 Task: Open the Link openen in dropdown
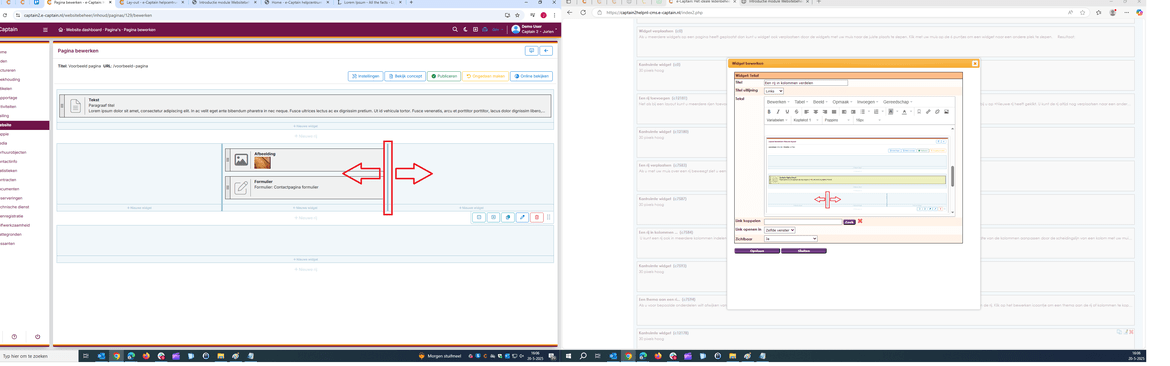(x=780, y=230)
